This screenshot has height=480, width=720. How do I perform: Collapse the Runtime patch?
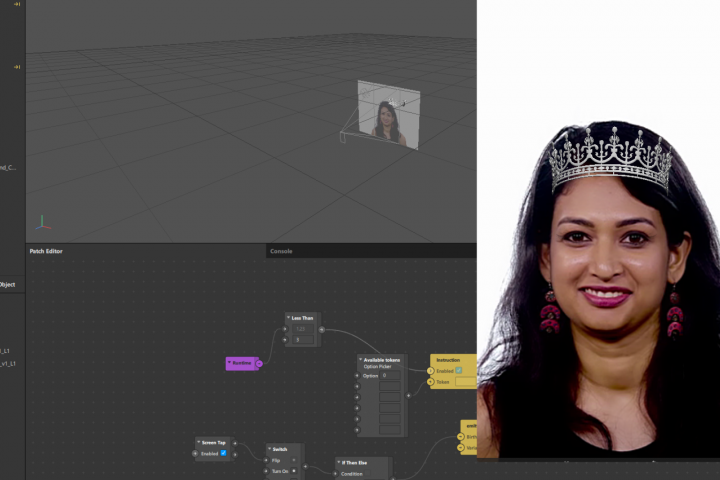coord(229,363)
